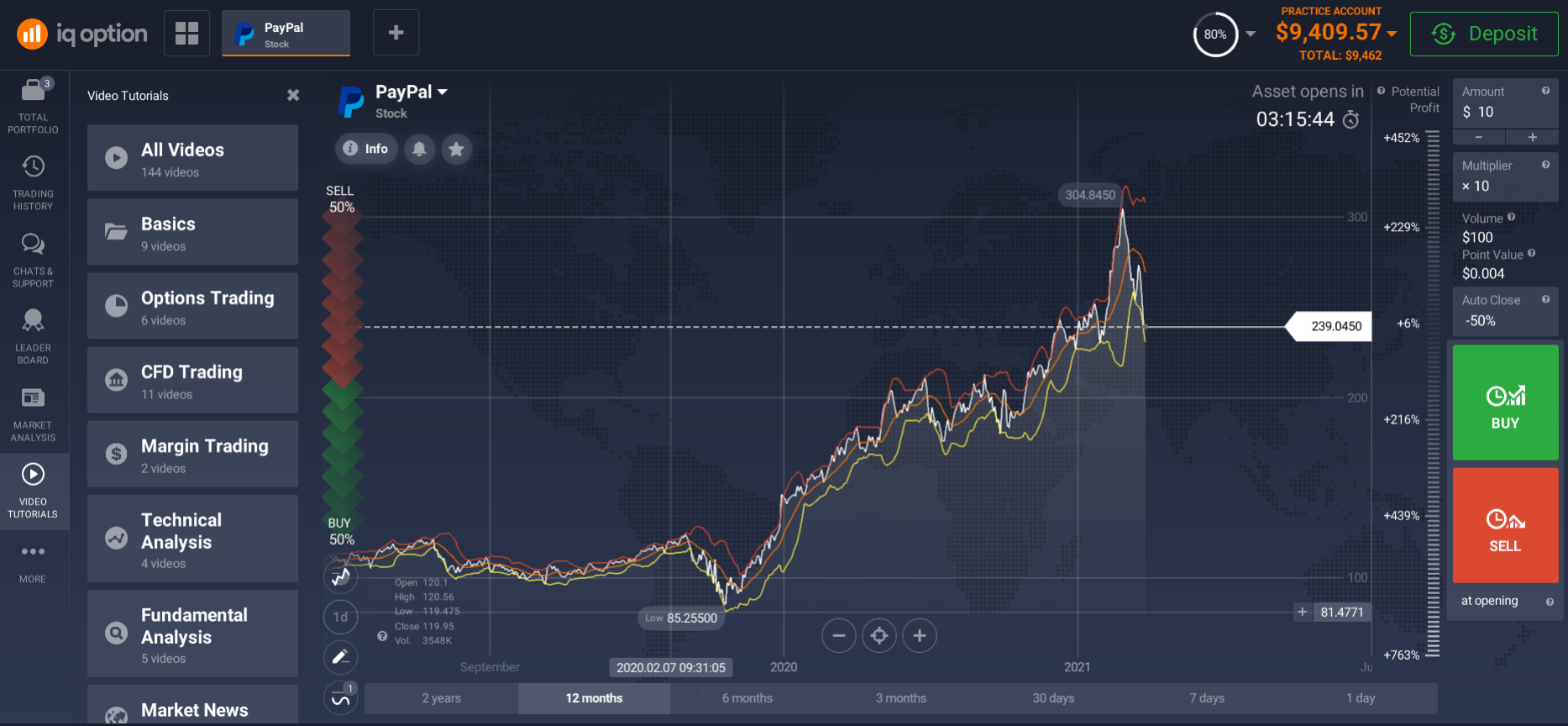
Task: Zoom in the chart with plus
Action: (920, 635)
